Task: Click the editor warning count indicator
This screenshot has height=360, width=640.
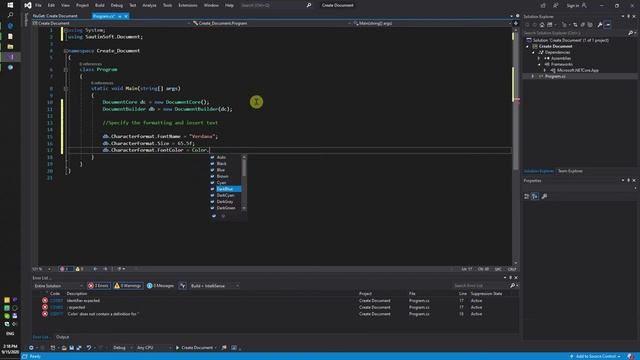Action: click(x=80, y=269)
